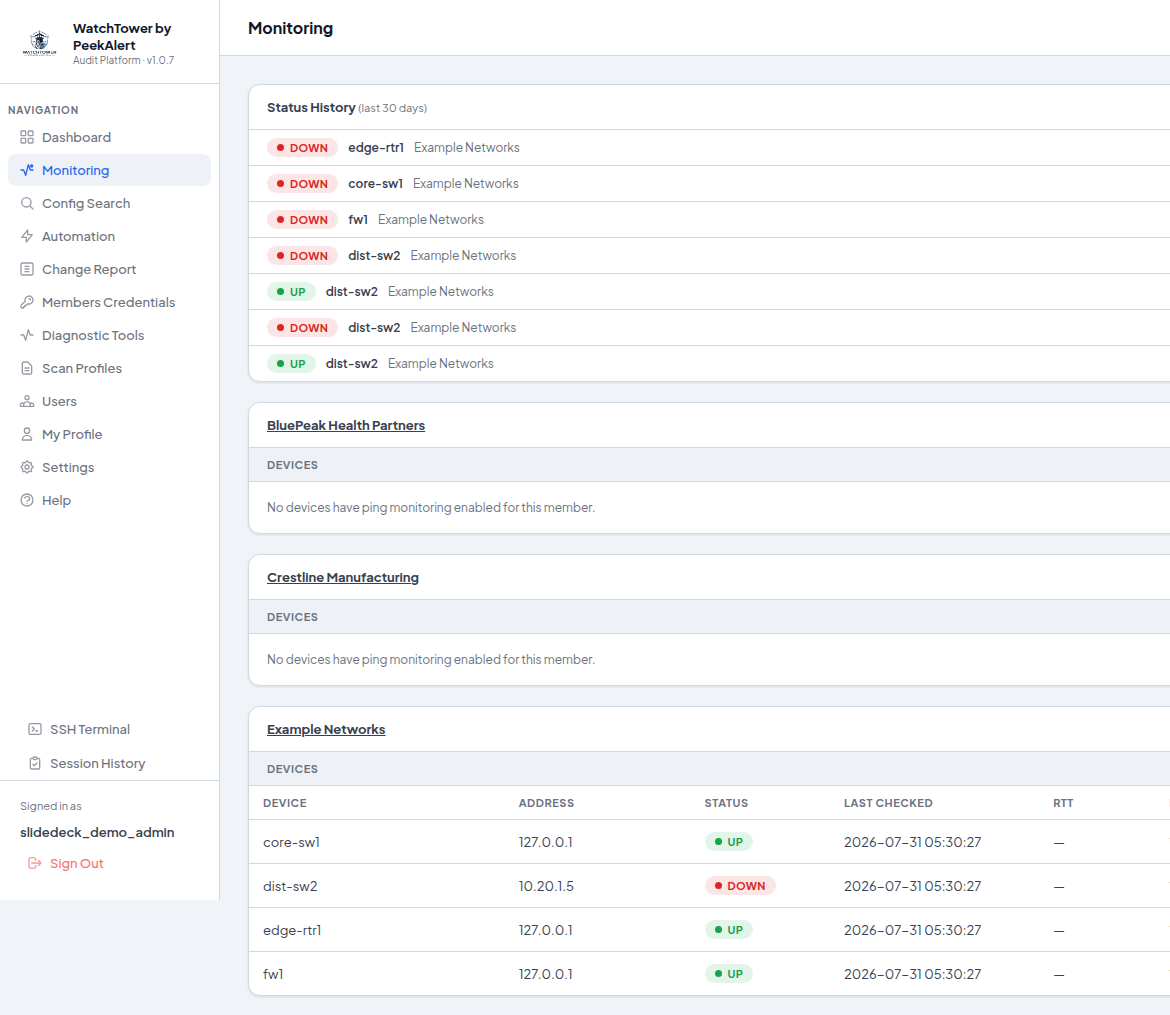Click the WatchTower logo icon
1170x1015 pixels.
(40, 43)
